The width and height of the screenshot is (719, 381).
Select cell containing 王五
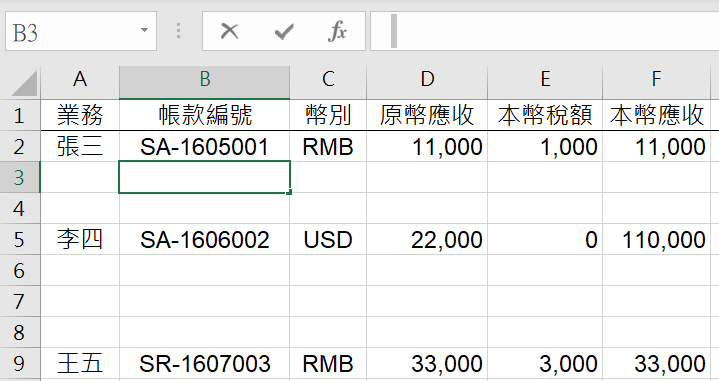click(x=80, y=364)
